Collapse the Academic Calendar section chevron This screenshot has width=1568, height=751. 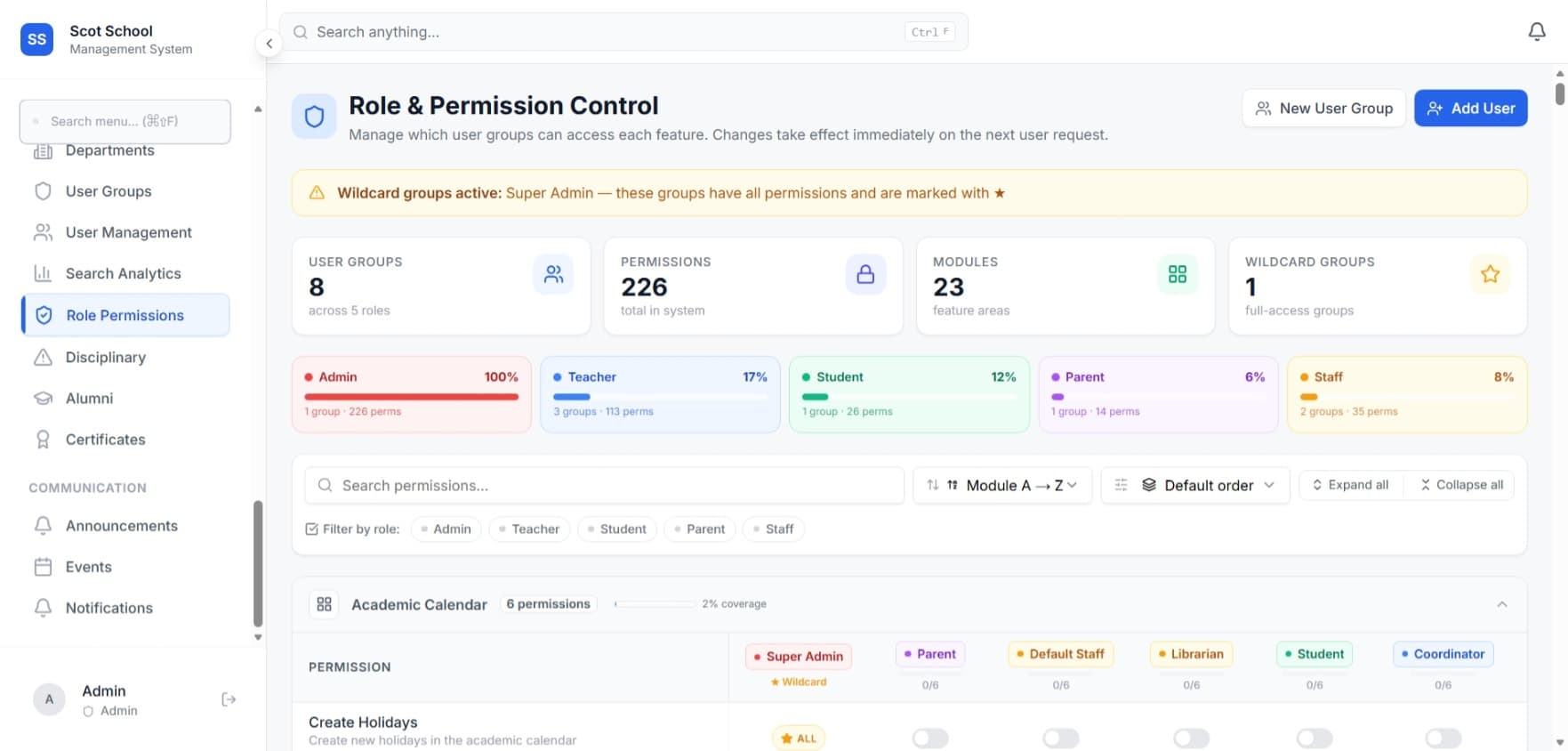(x=1502, y=604)
